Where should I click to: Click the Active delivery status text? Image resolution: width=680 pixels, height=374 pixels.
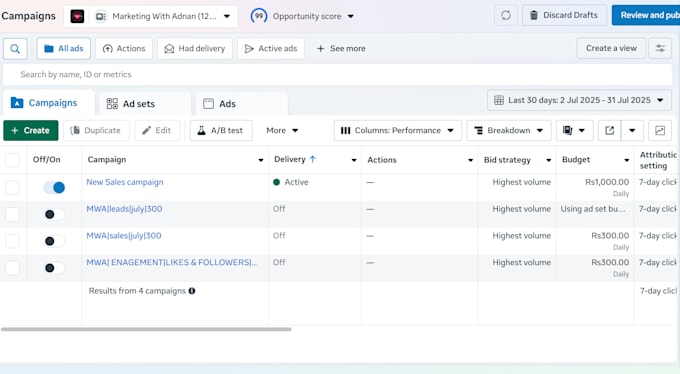296,182
